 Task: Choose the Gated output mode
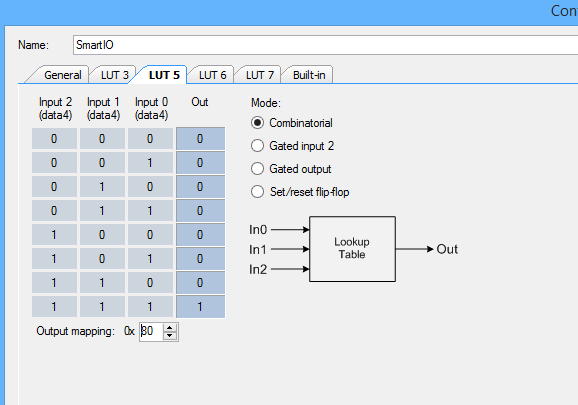(x=257, y=169)
